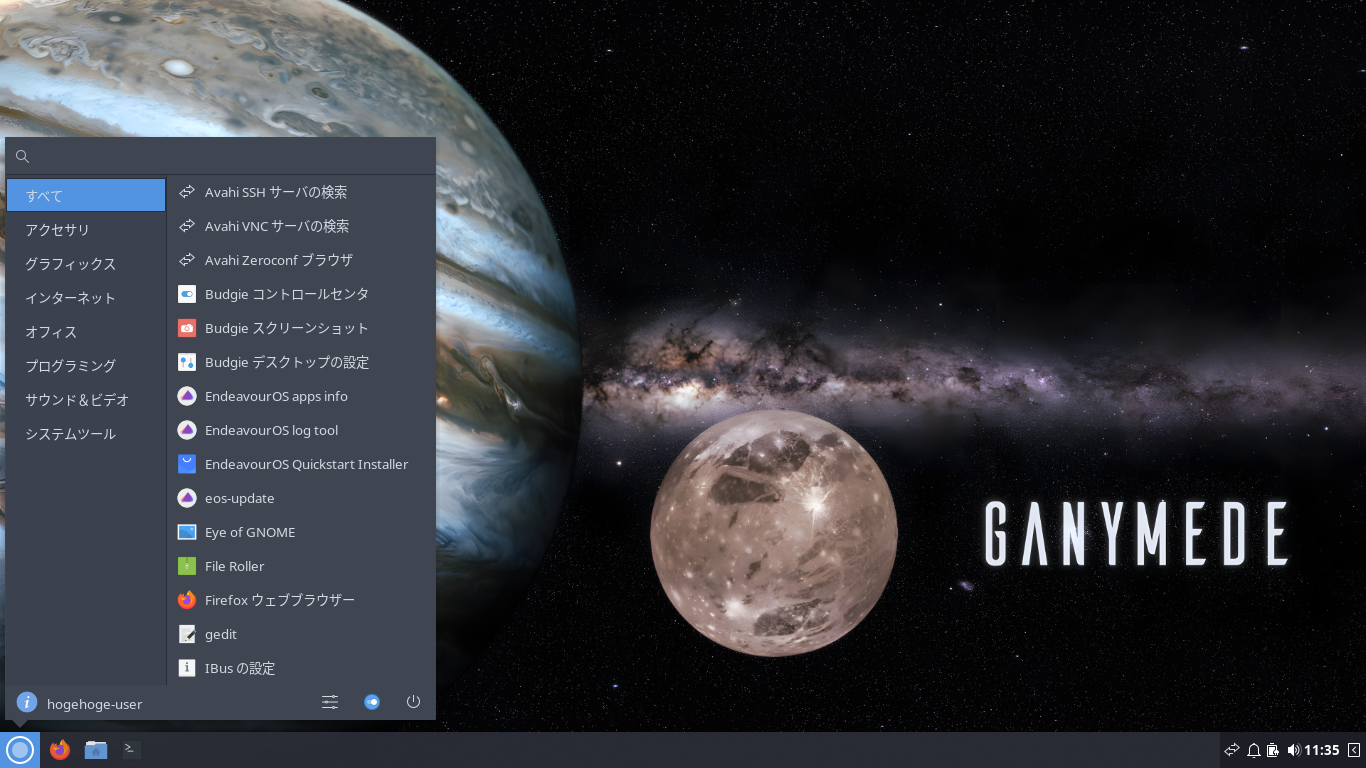
Task: Filter apps by インターネット category
Action: 86,298
